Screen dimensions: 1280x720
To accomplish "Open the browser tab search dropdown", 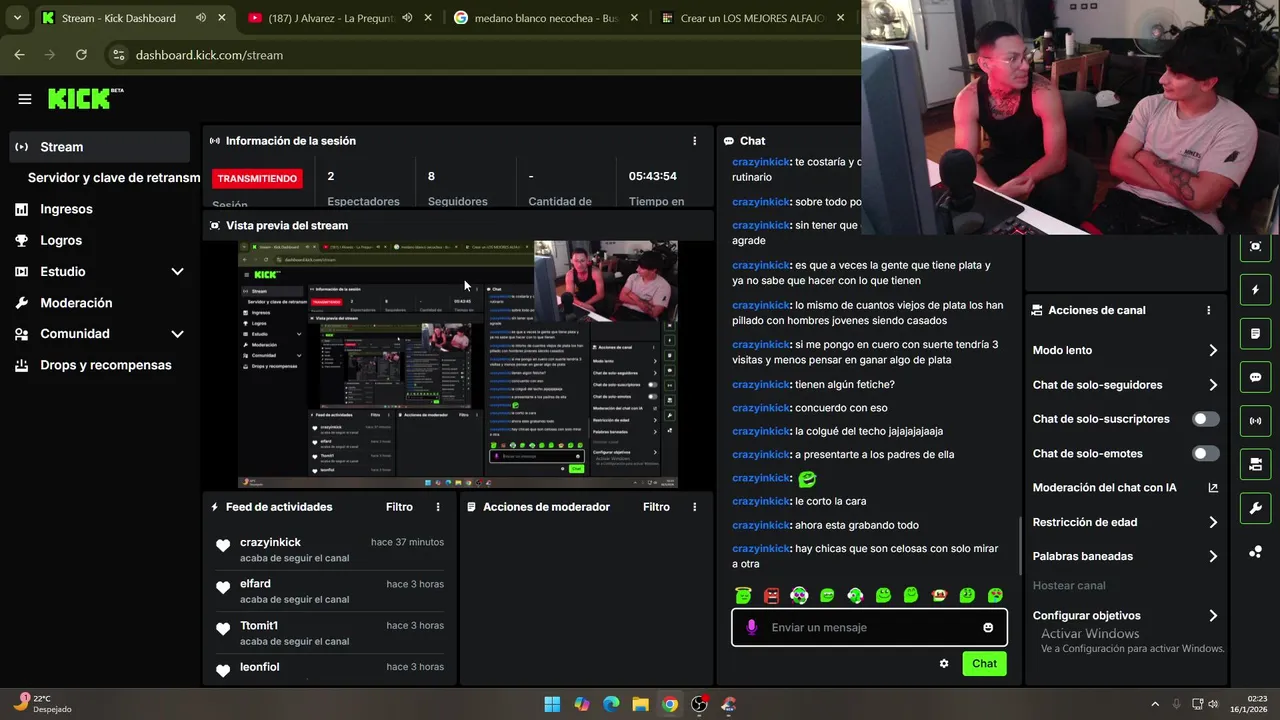I will [x=17, y=18].
